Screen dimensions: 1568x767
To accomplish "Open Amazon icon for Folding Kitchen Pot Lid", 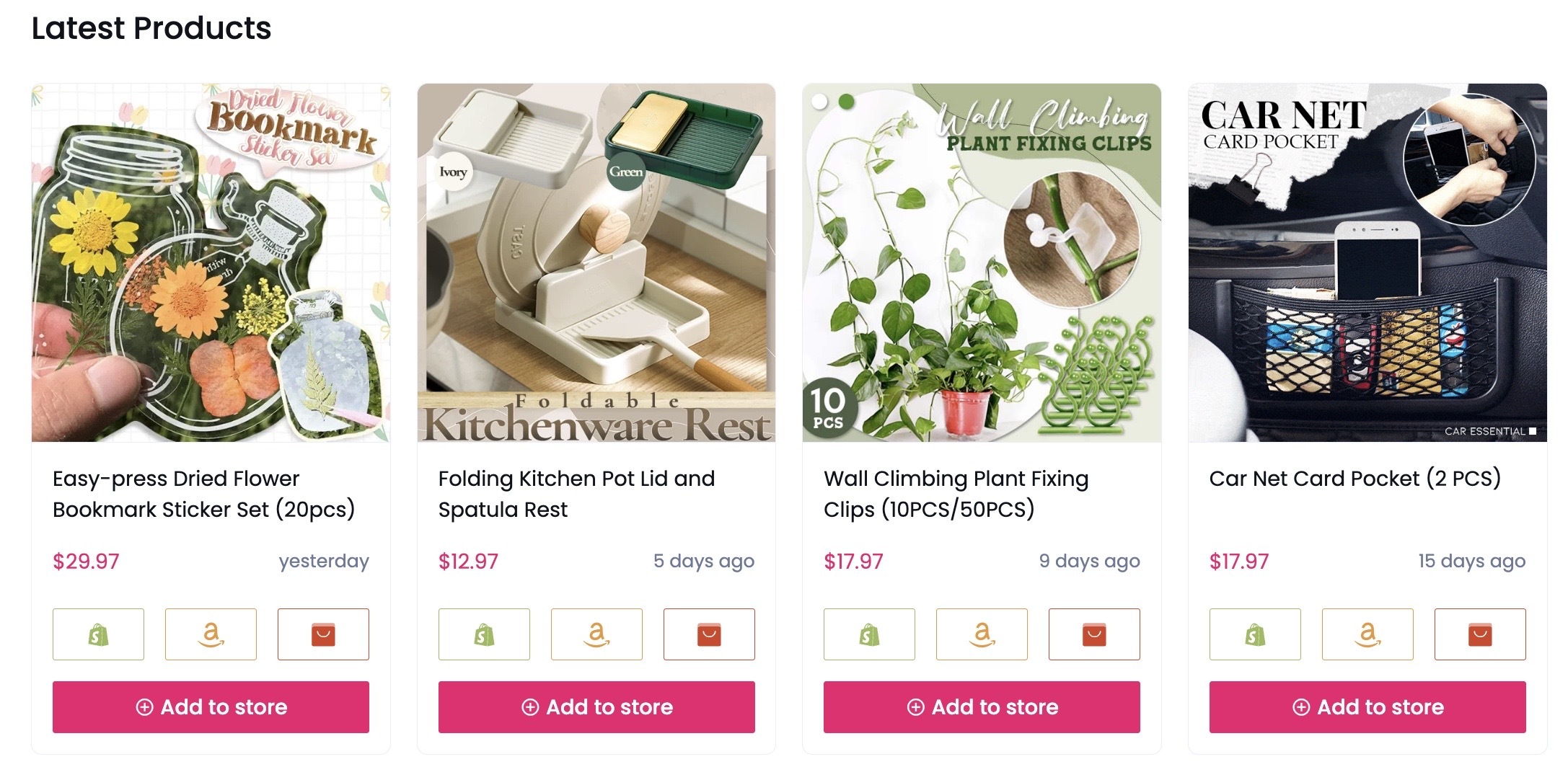I will point(596,634).
